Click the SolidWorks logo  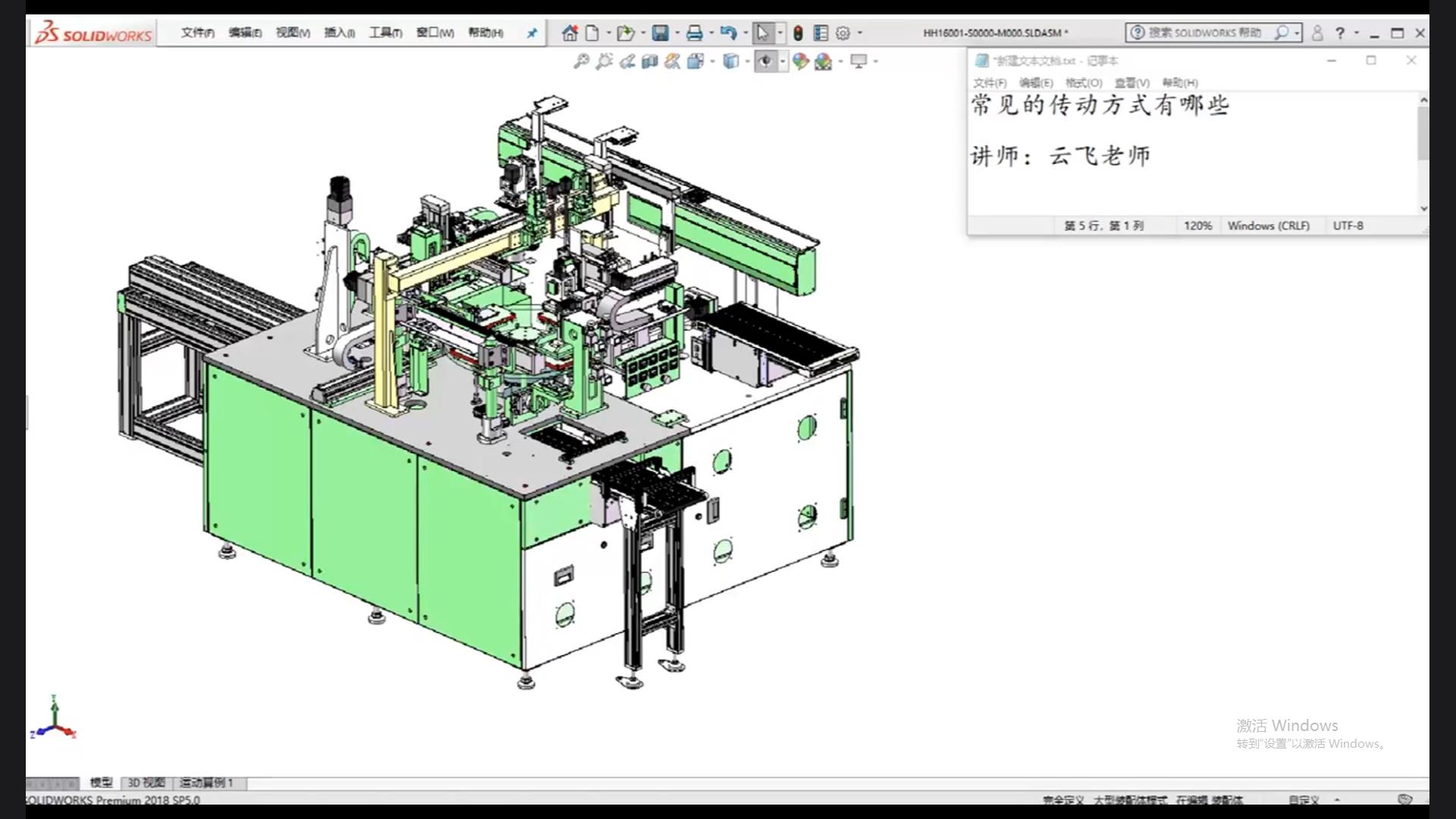click(x=93, y=33)
